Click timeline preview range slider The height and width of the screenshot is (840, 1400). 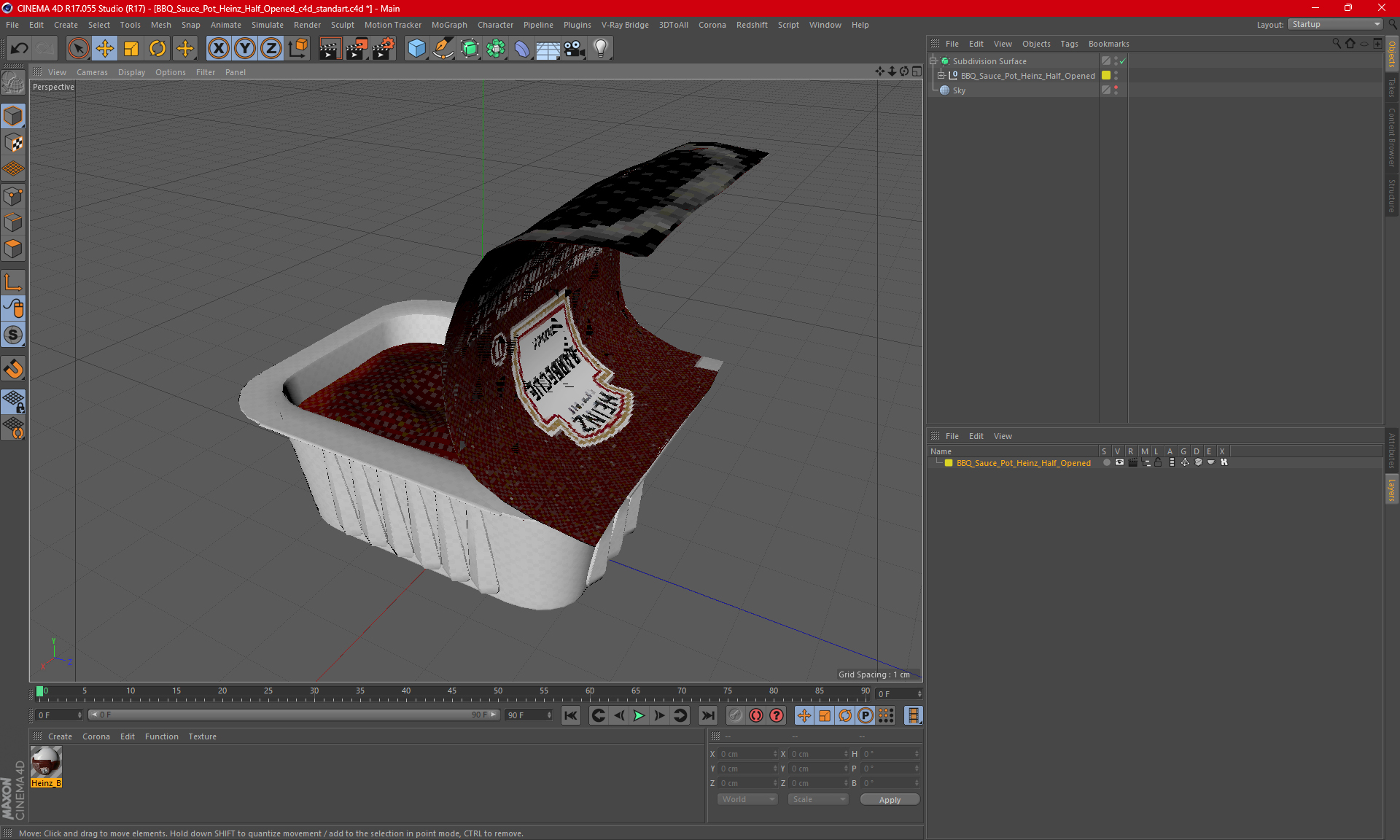pyautogui.click(x=294, y=715)
